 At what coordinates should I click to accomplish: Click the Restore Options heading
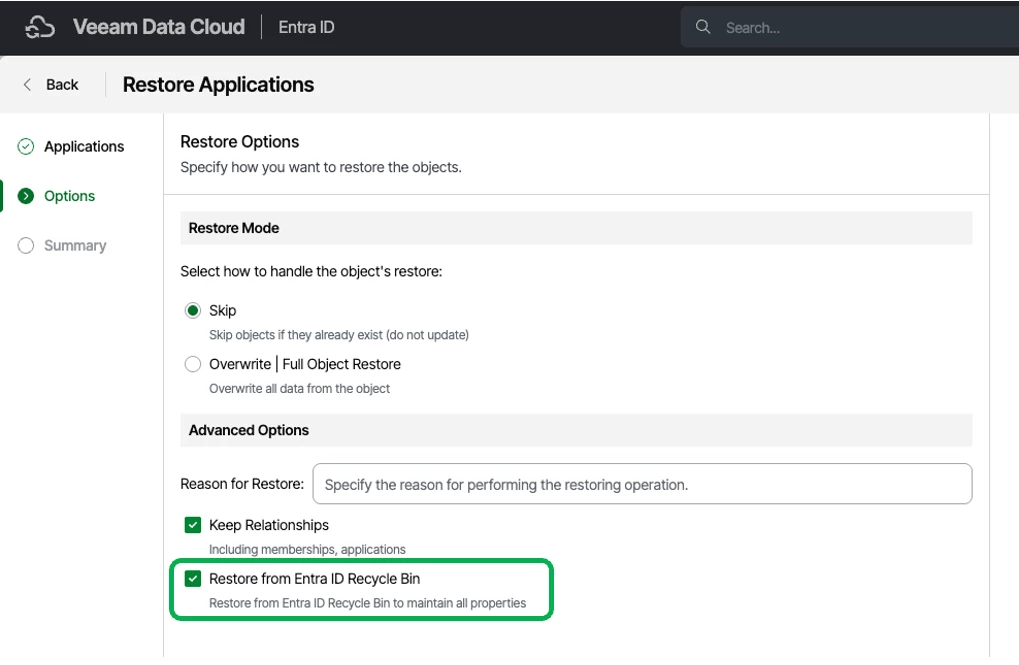click(x=240, y=142)
